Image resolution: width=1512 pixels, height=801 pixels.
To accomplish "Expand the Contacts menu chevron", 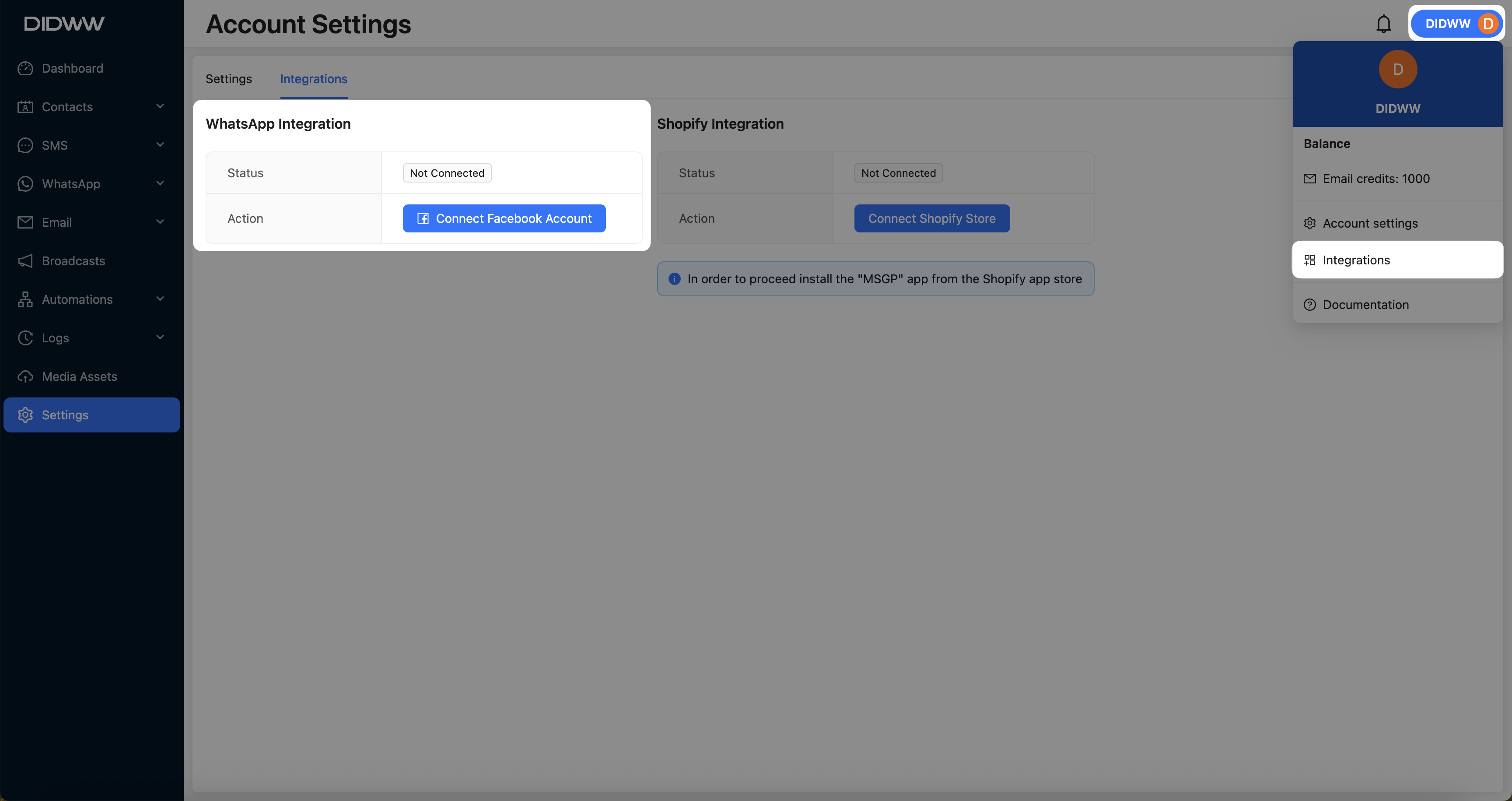I will tap(160, 106).
